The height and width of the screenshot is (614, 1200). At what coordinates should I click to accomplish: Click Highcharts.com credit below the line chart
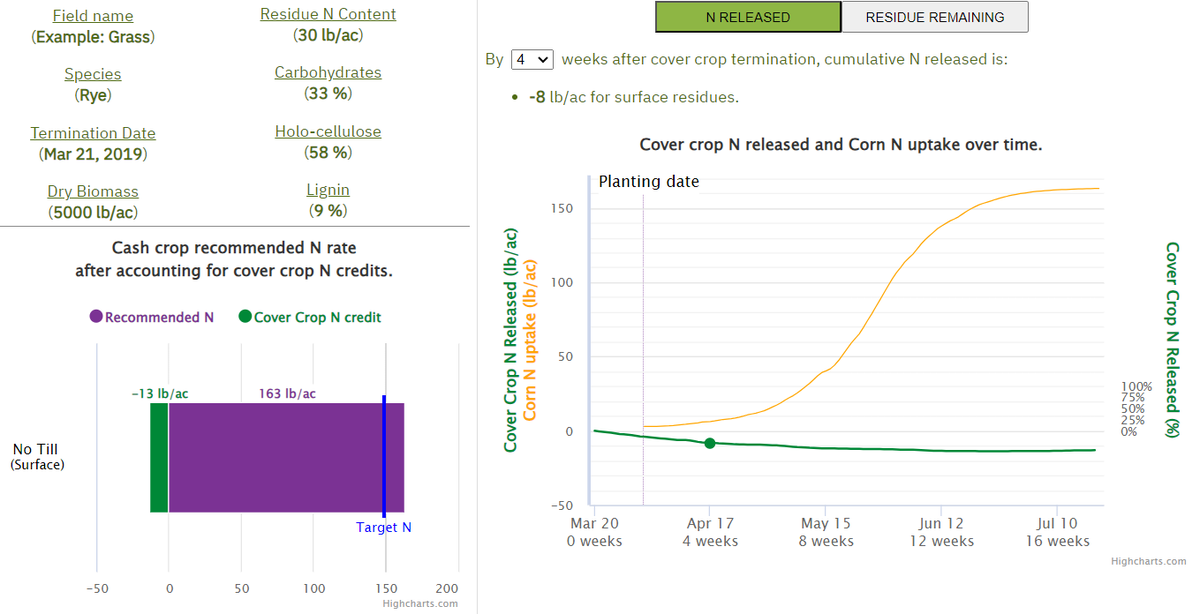(x=1149, y=561)
